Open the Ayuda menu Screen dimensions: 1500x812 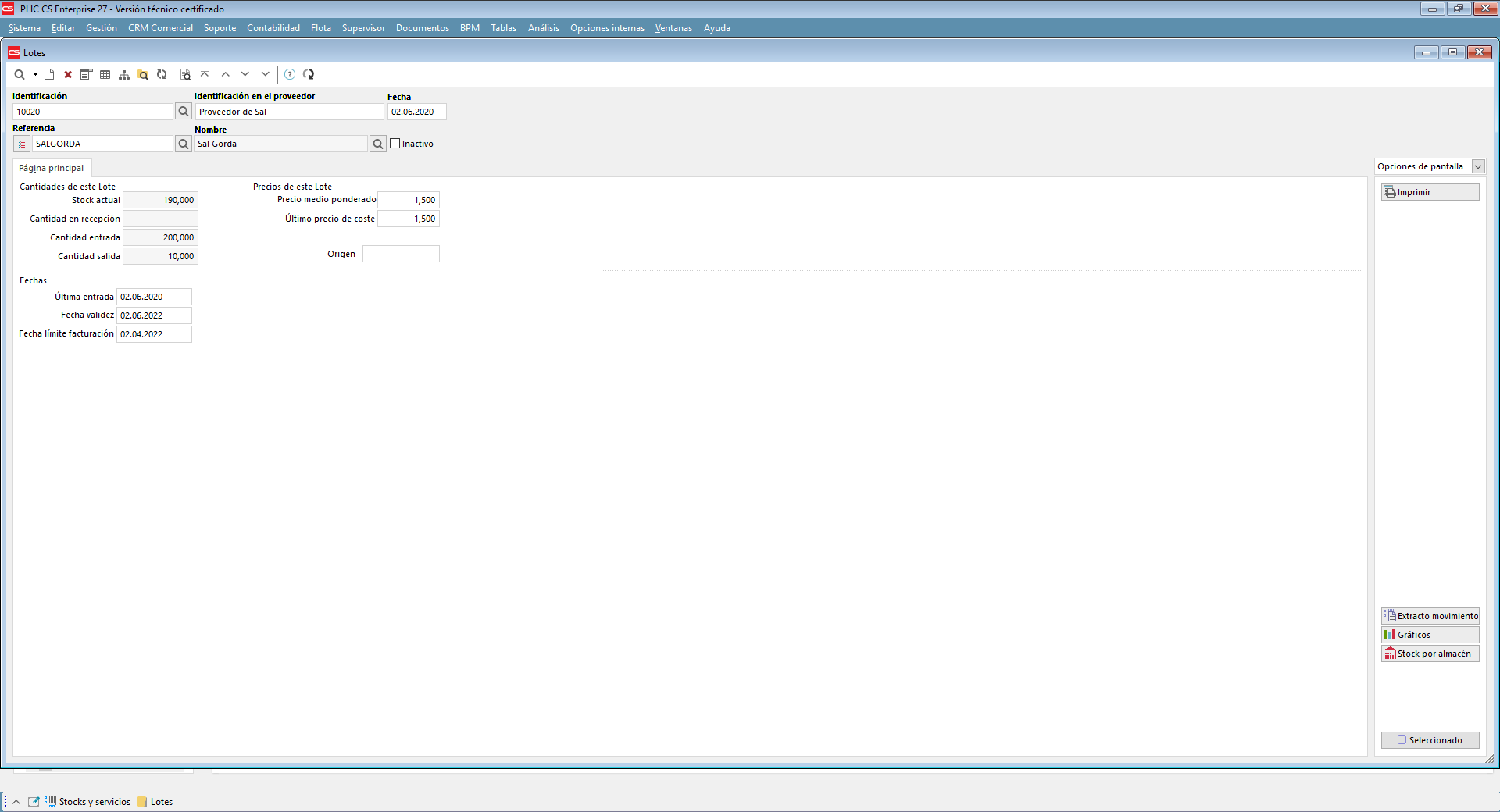coord(717,28)
